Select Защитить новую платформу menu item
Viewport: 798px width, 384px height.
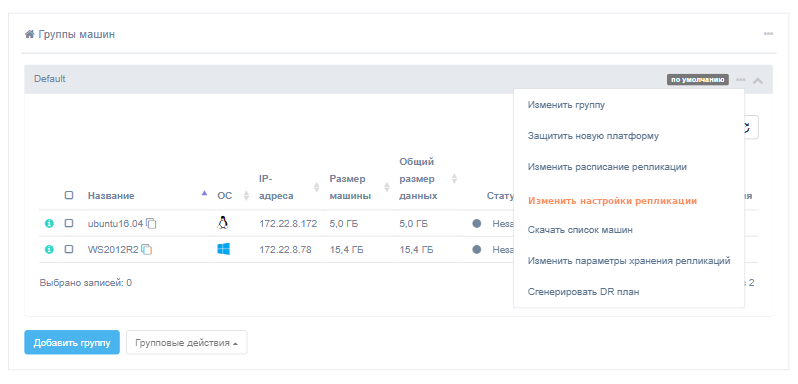pyautogui.click(x=593, y=136)
